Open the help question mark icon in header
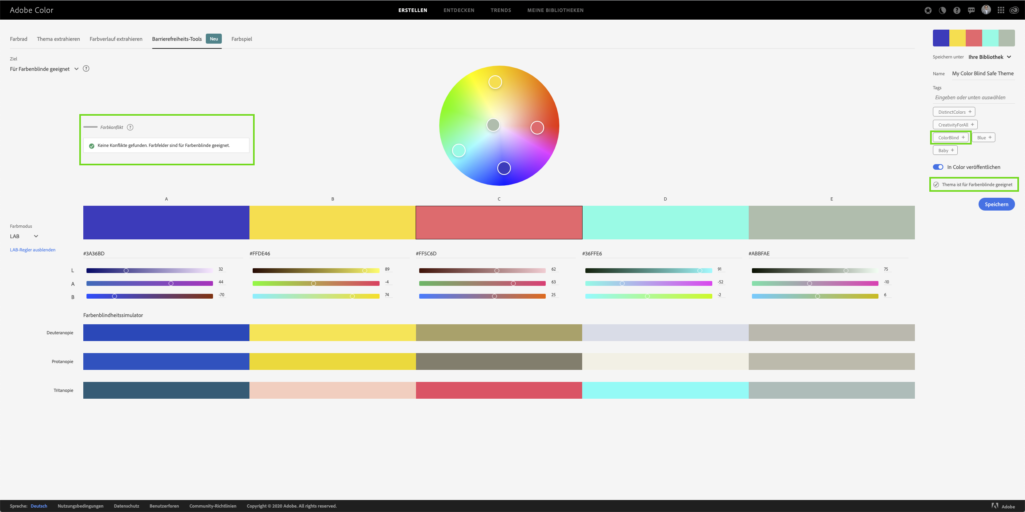The image size is (1025, 512). click(957, 10)
